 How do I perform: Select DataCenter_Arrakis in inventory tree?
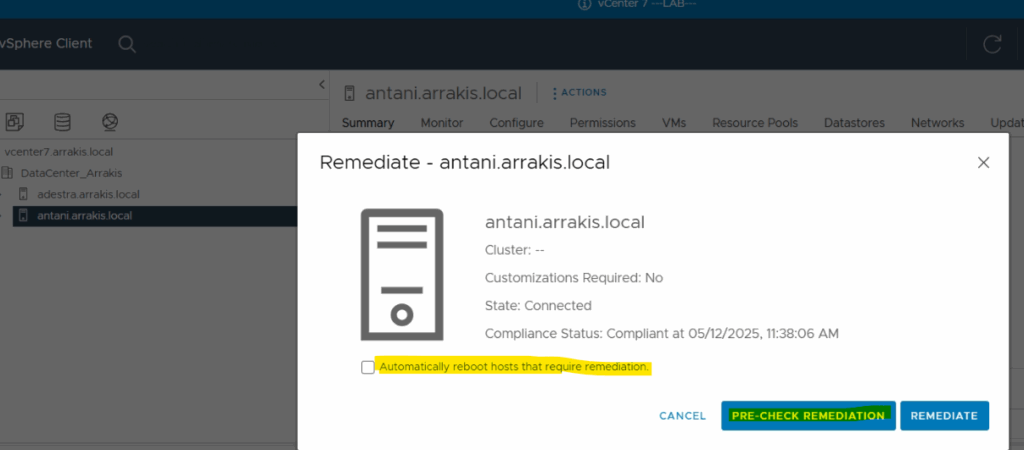[x=70, y=173]
